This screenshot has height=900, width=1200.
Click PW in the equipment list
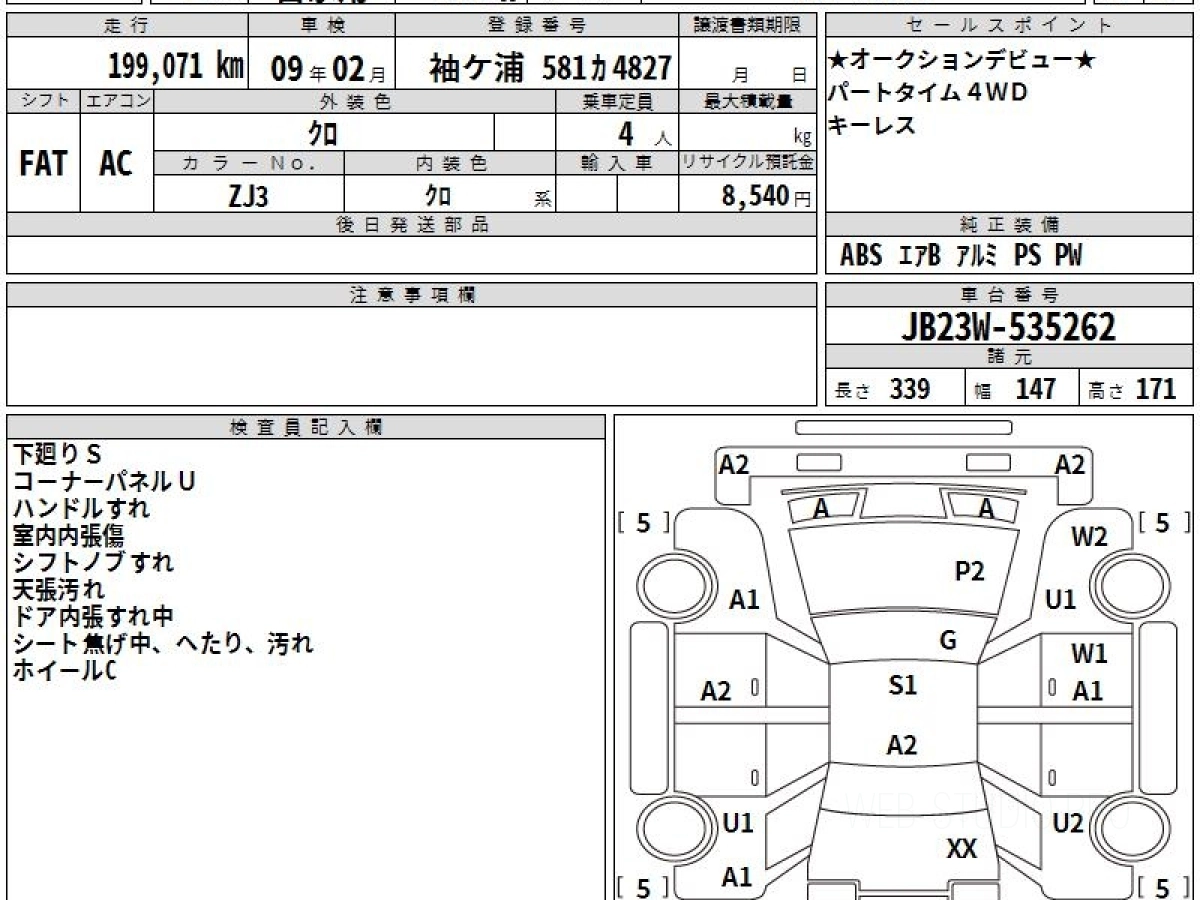tap(1068, 256)
